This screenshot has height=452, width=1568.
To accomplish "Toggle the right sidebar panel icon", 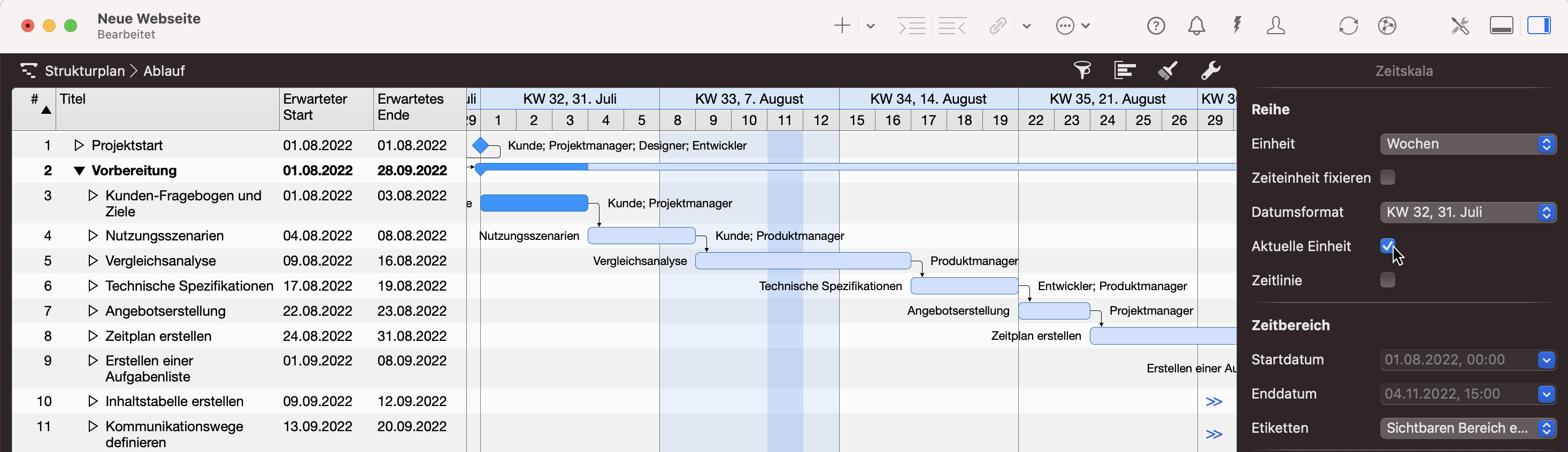I will click(1539, 26).
